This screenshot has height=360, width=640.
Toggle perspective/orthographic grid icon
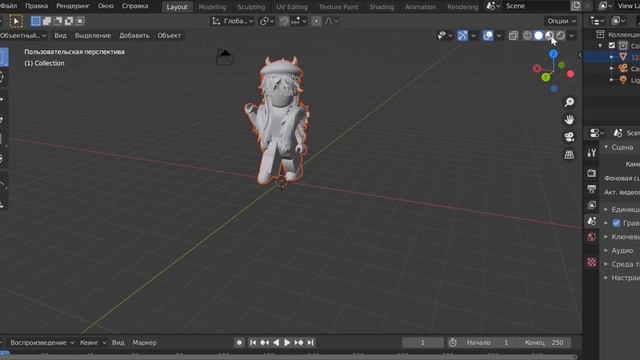569,155
